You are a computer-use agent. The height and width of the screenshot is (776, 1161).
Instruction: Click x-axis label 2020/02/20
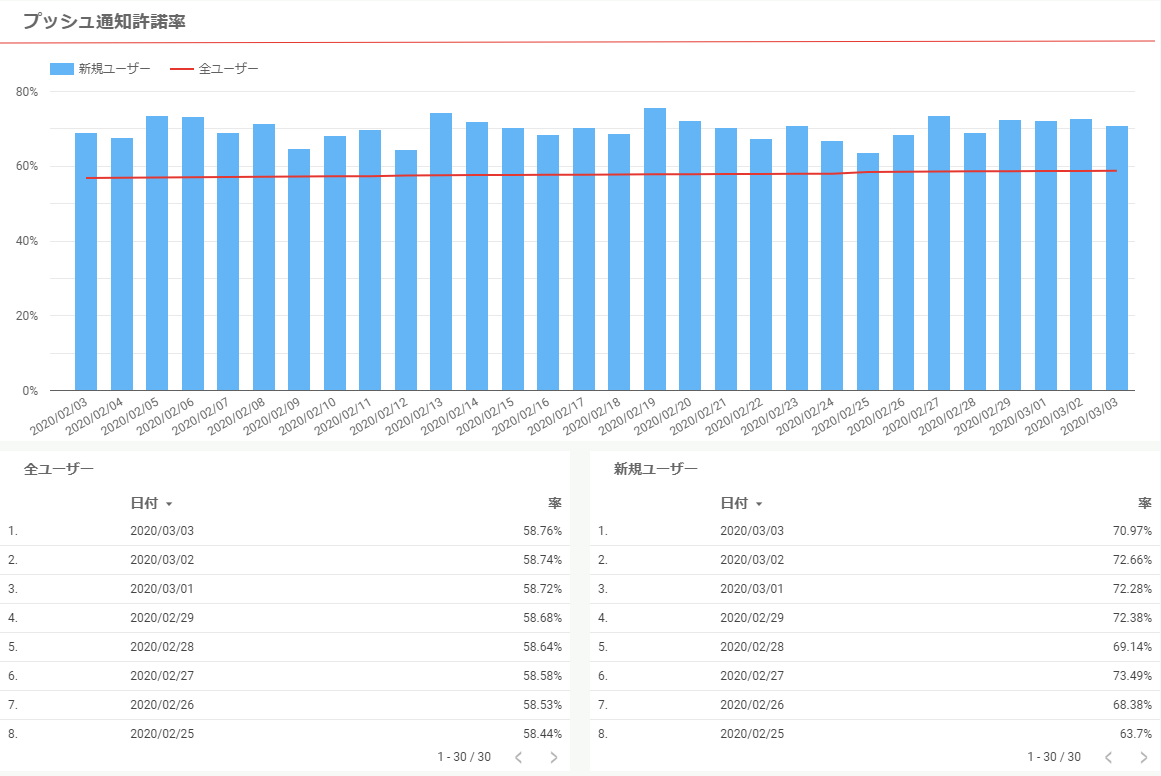[663, 416]
